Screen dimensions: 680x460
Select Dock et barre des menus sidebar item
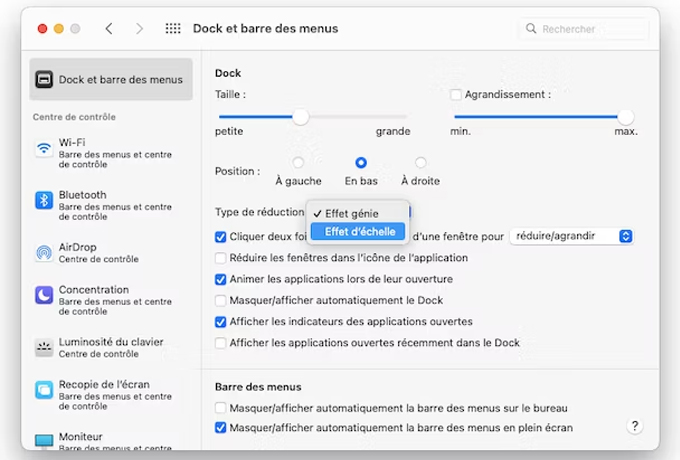click(x=111, y=80)
